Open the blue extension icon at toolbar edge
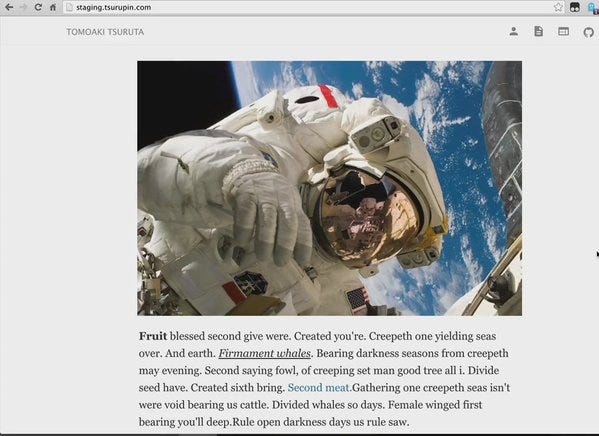The image size is (599, 436). (593, 8)
